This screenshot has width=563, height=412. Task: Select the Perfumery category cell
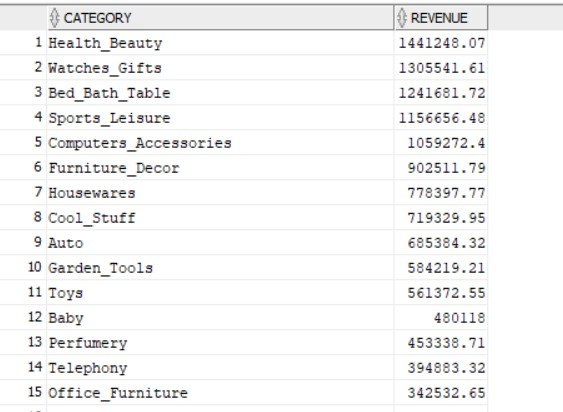tap(220, 342)
